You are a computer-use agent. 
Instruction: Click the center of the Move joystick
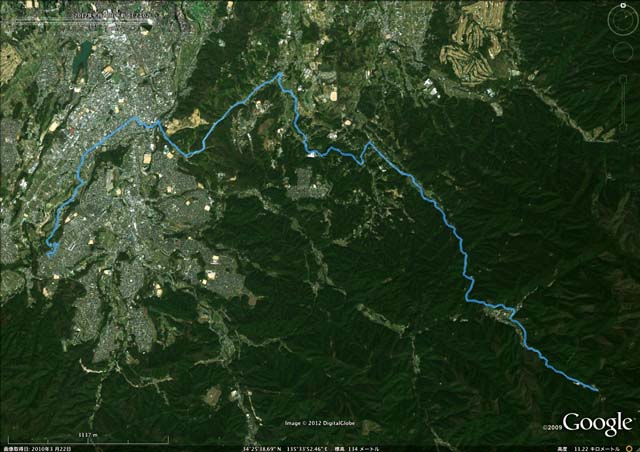[623, 52]
